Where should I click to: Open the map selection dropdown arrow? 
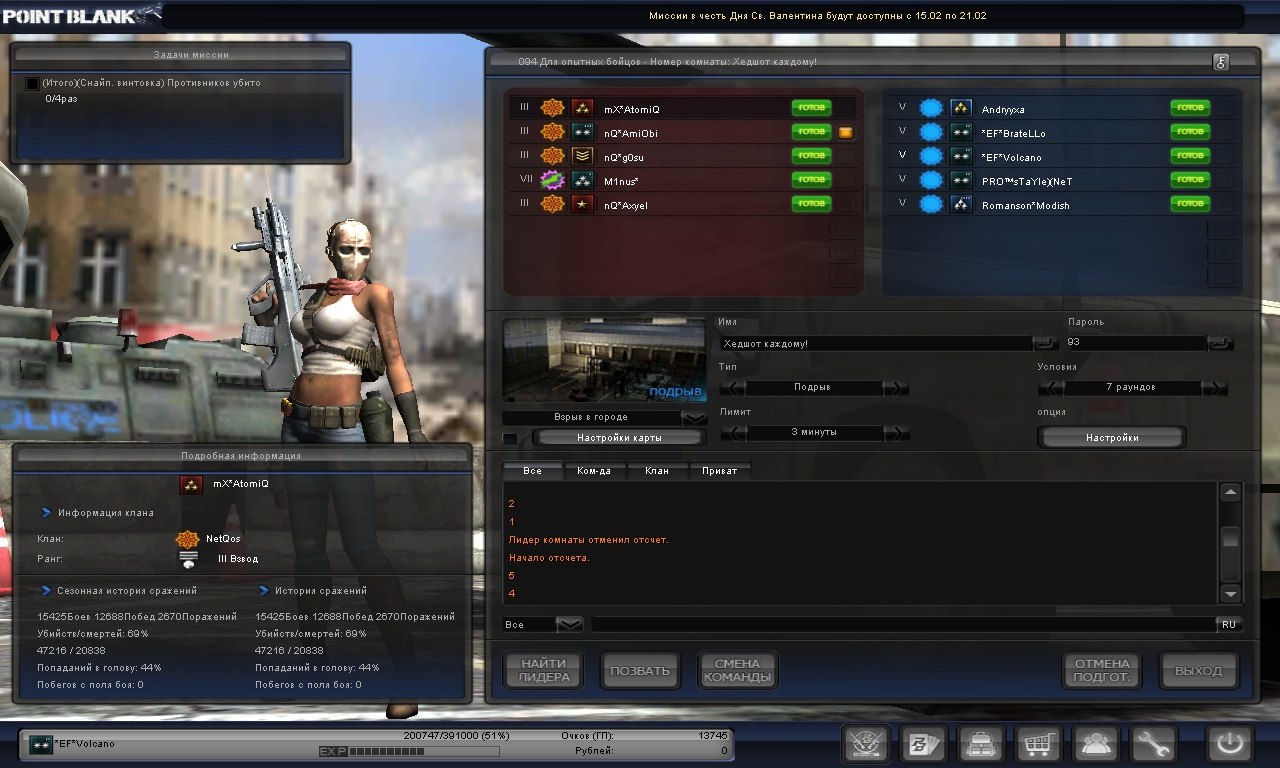tap(694, 417)
